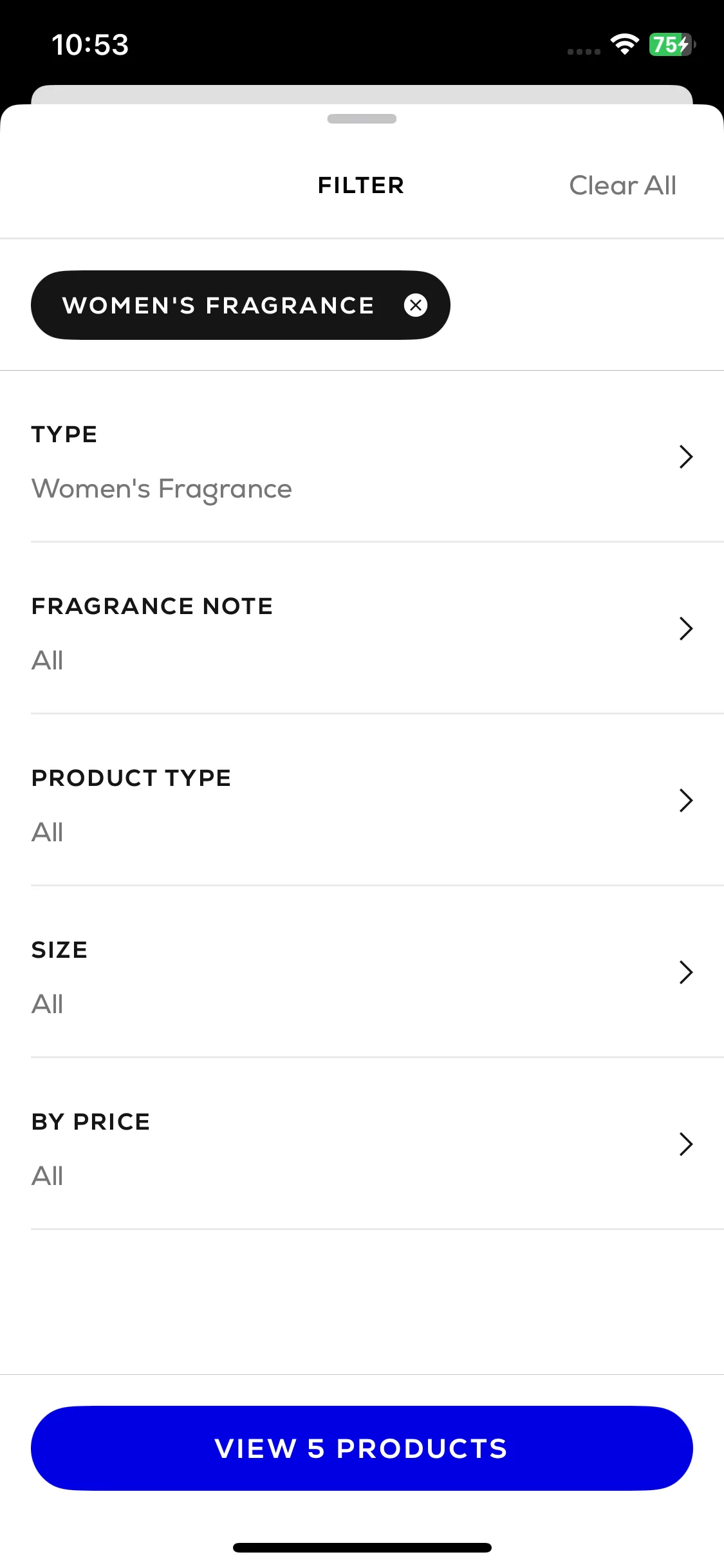
Task: Tap the Wi-Fi status icon
Action: [x=624, y=44]
